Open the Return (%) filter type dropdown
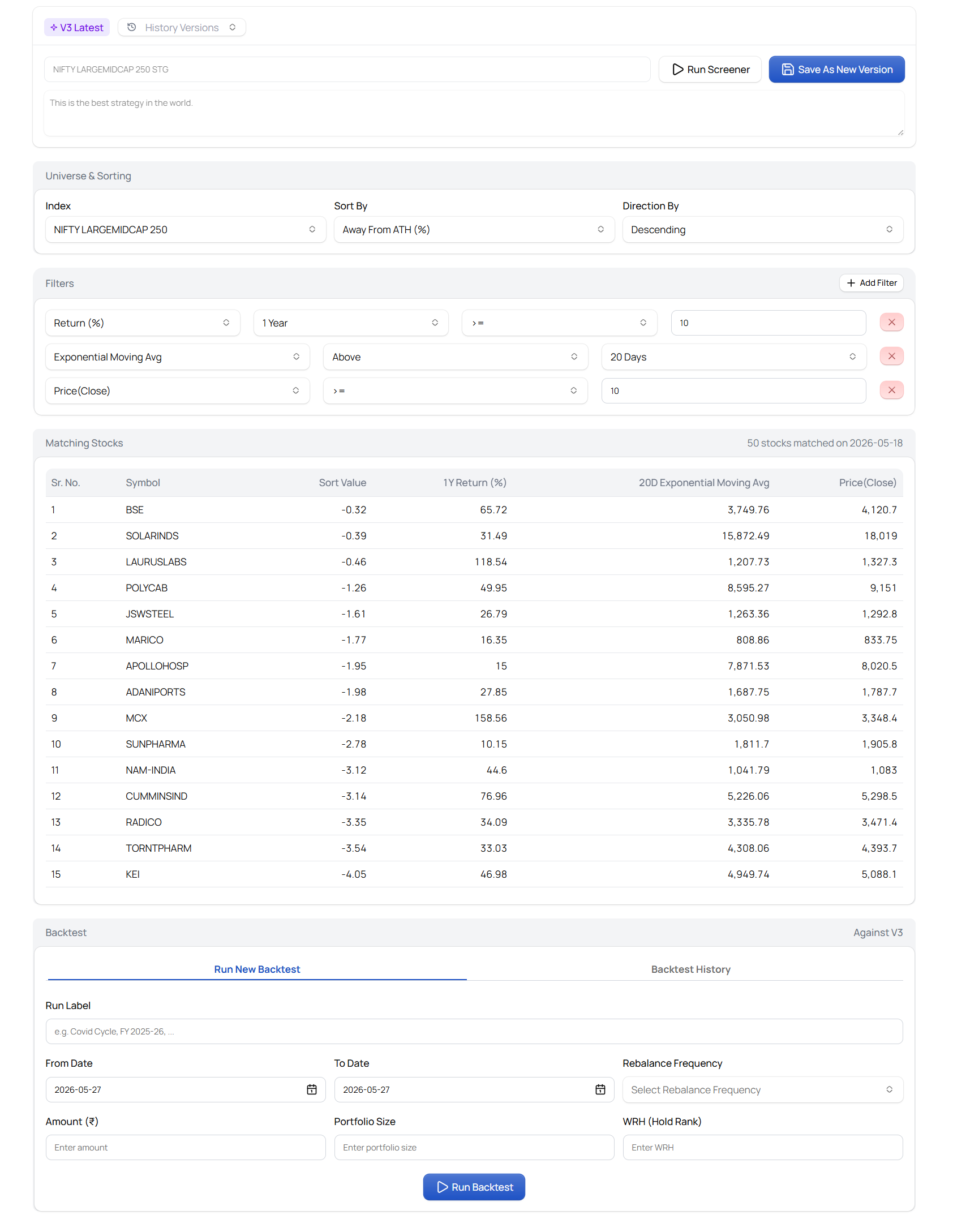 pyautogui.click(x=143, y=323)
